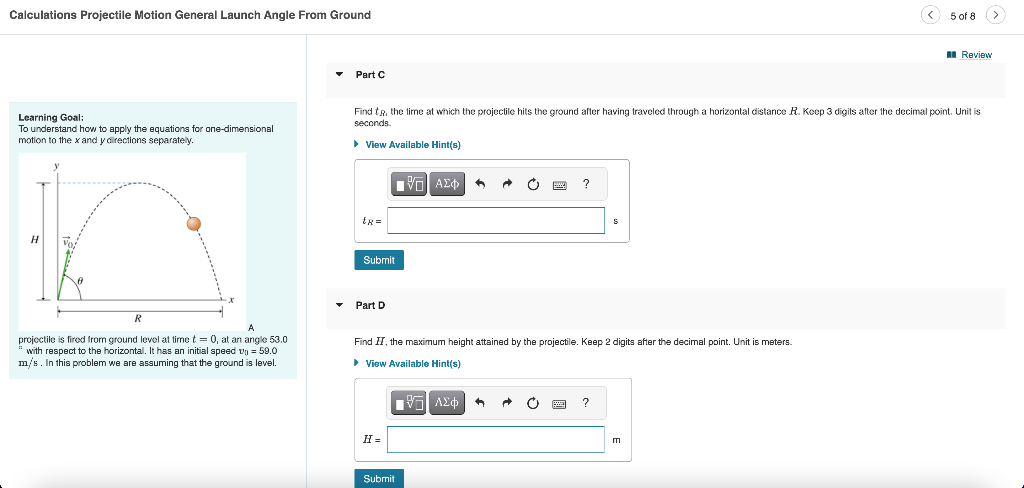The image size is (1024, 488).
Task: Expand View Available Hint(s) for Part C
Action: [x=413, y=144]
